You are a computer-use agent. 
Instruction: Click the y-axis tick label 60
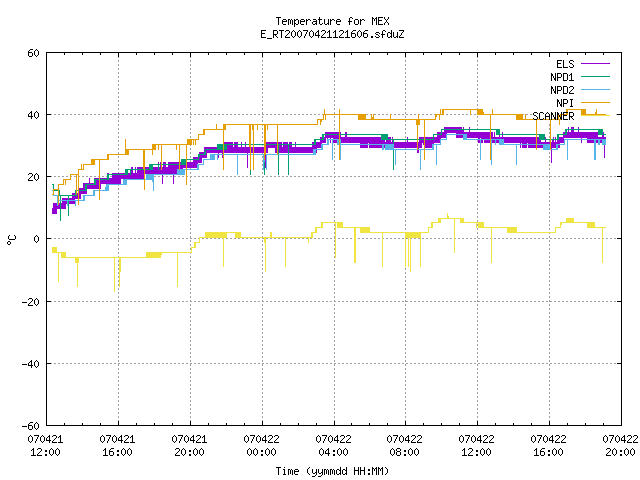point(33,53)
